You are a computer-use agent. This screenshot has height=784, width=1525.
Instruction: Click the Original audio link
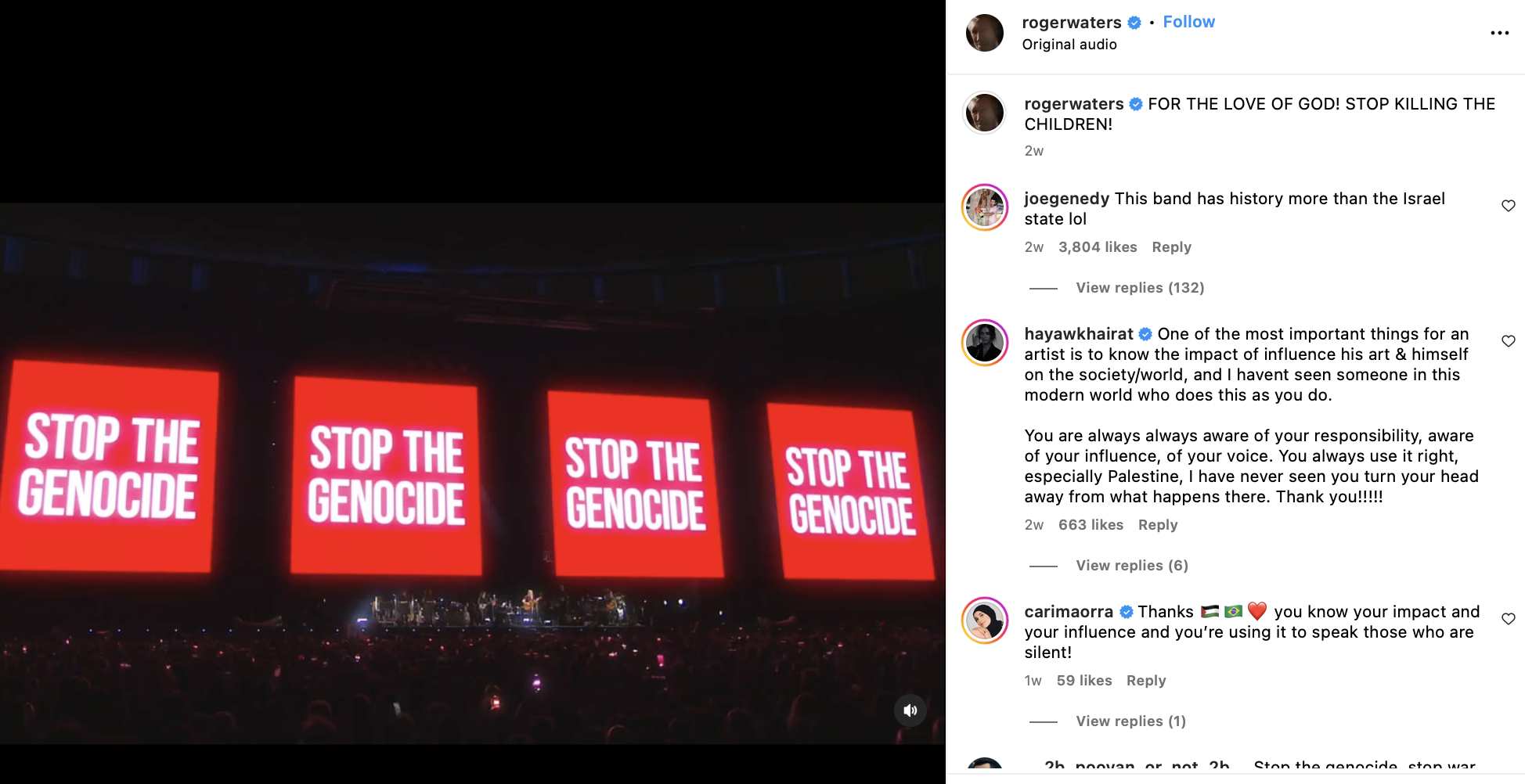point(1069,45)
